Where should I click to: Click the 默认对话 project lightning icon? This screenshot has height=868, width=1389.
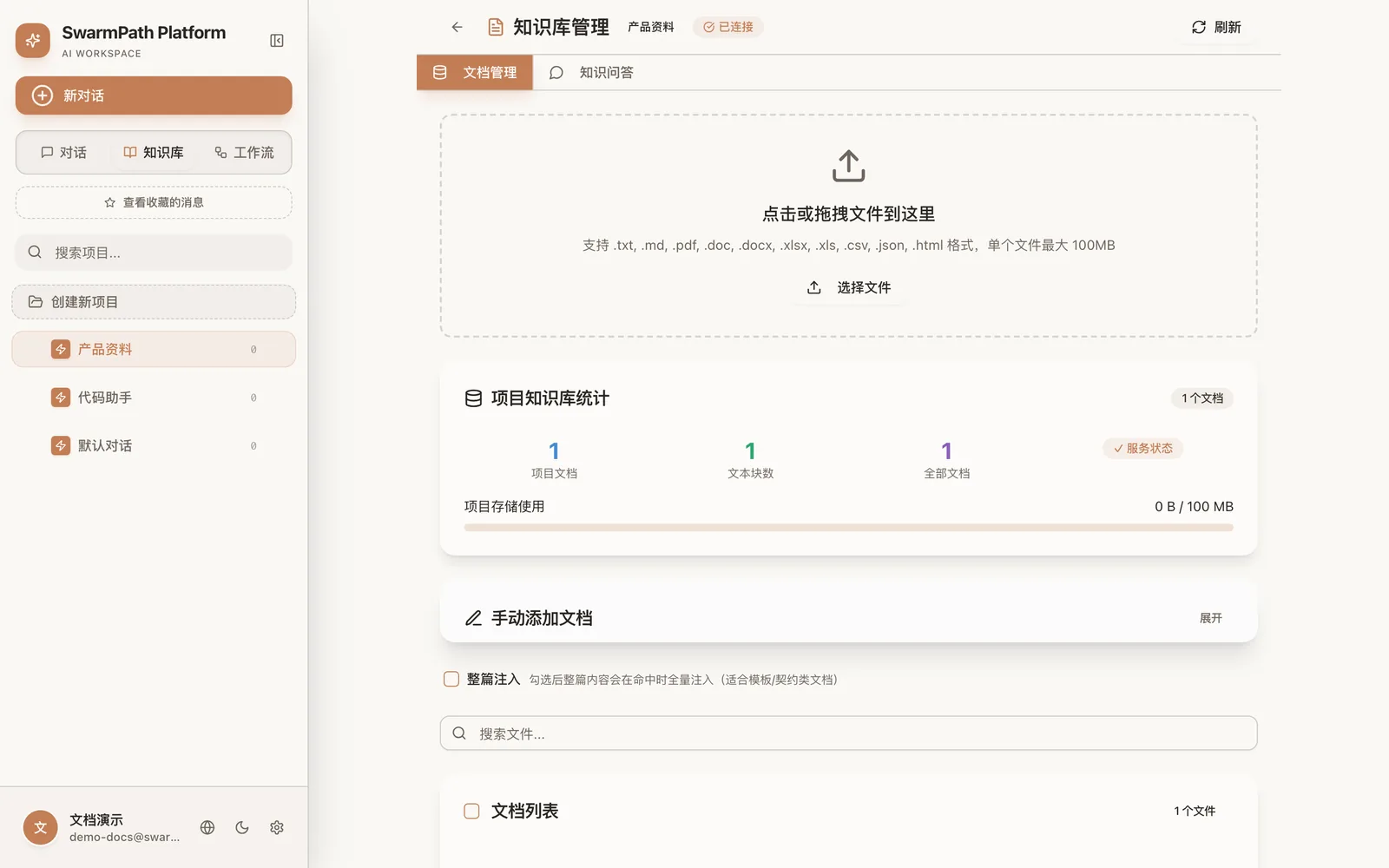point(61,445)
